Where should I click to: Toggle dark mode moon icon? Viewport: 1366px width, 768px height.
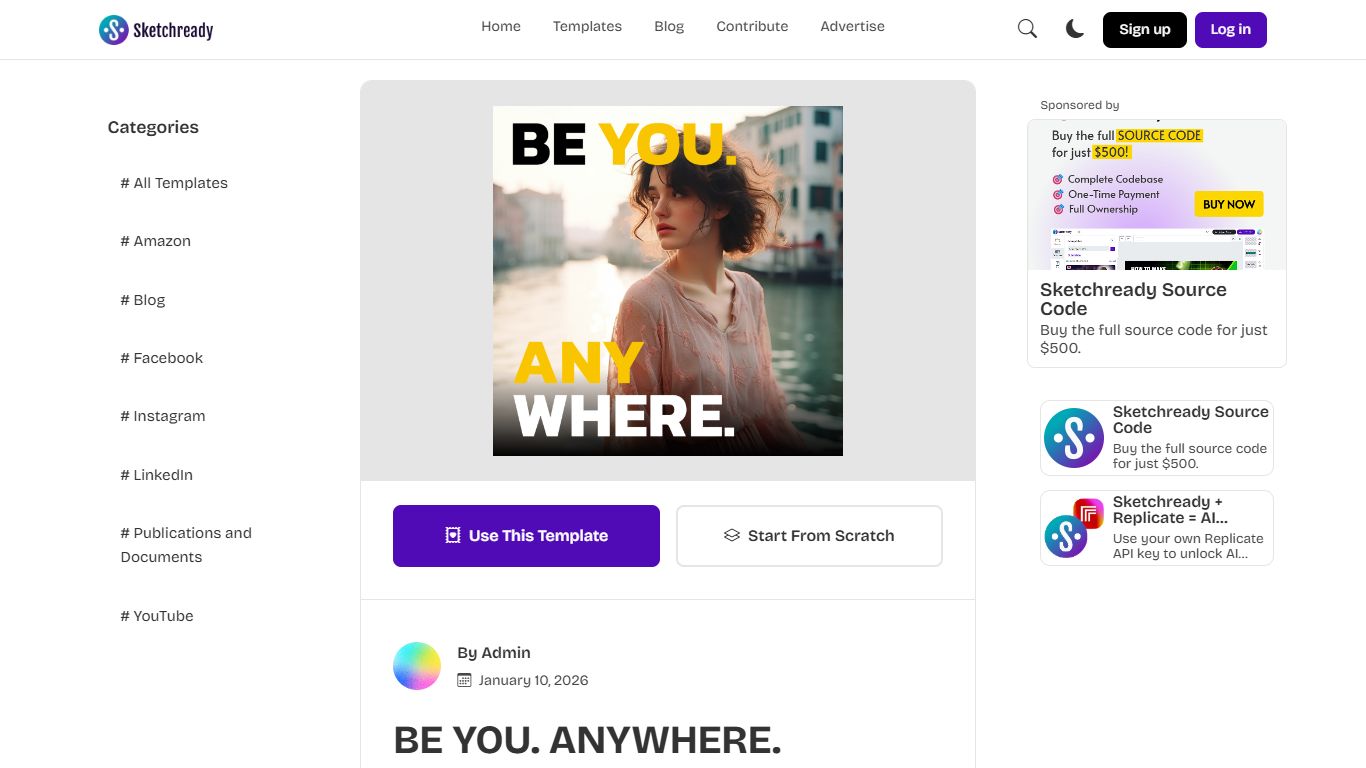[x=1075, y=29]
